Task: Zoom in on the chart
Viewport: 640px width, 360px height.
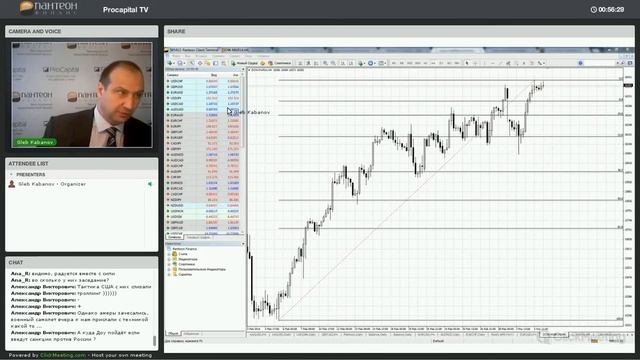Action: coord(325,63)
